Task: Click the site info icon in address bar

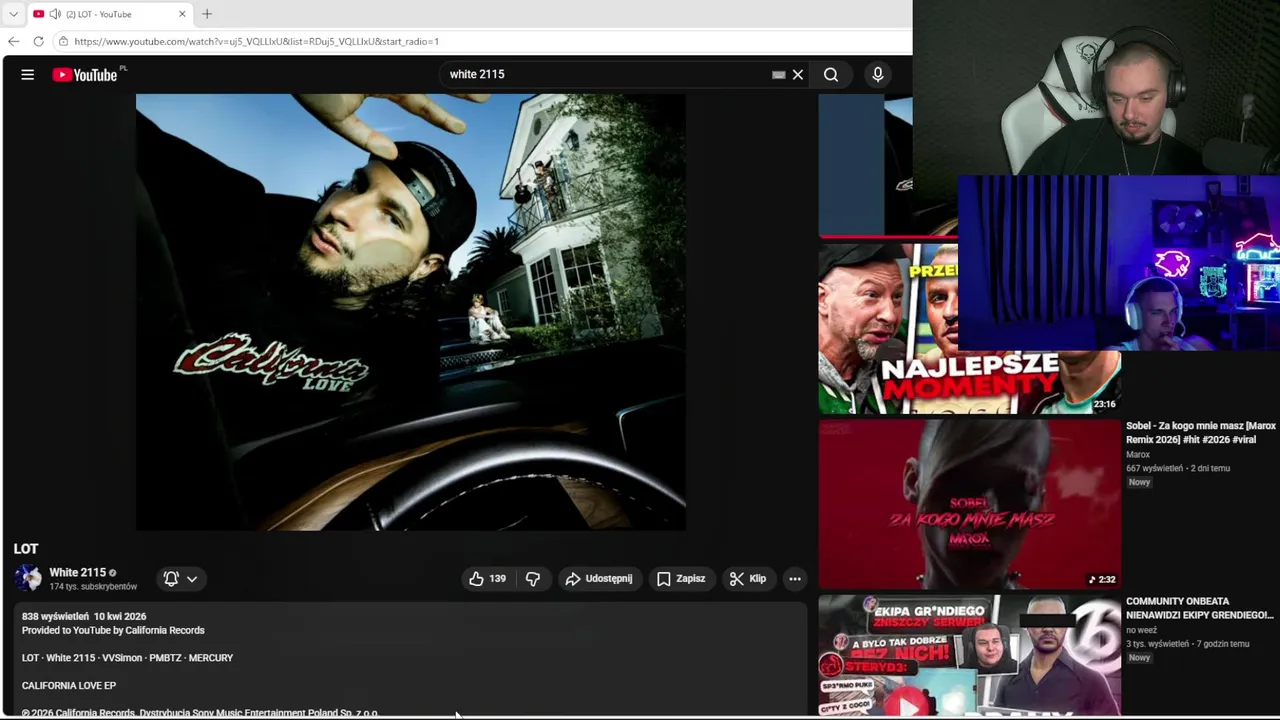Action: [63, 41]
